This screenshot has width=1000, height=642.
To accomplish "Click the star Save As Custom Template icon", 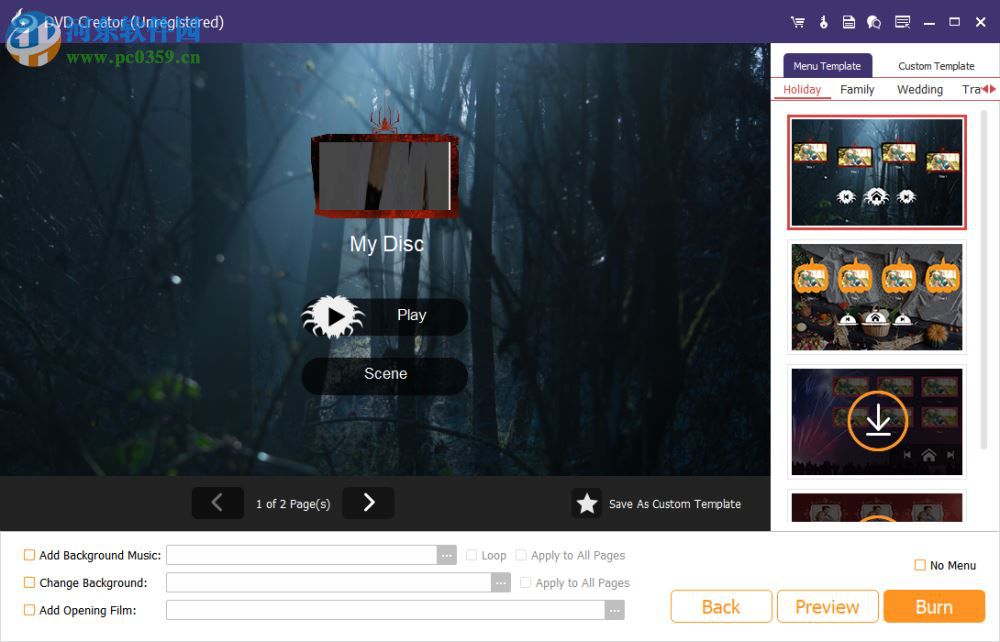I will pos(586,504).
